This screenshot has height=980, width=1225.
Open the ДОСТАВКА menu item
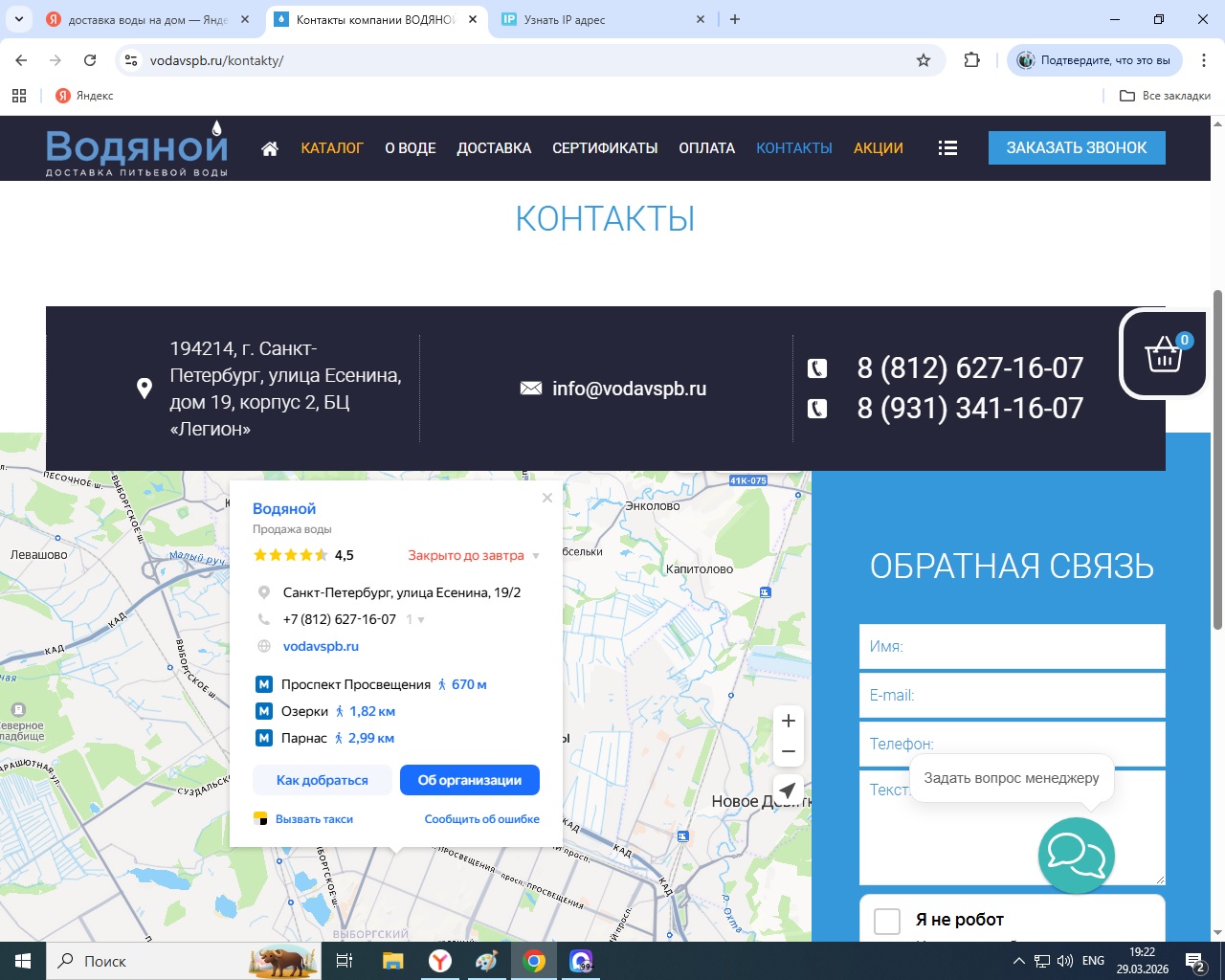pyautogui.click(x=494, y=148)
